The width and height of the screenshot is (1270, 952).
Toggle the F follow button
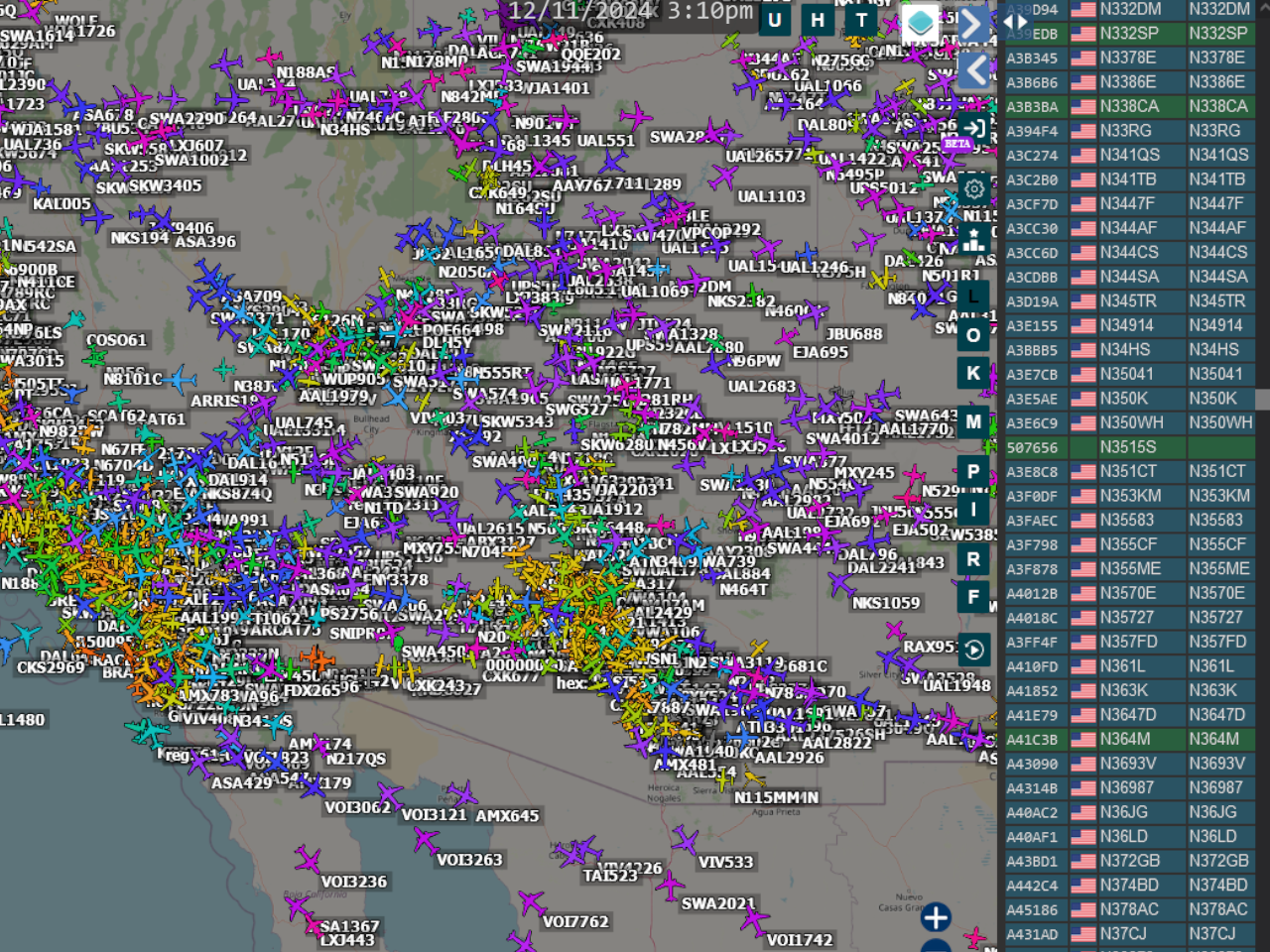973,597
